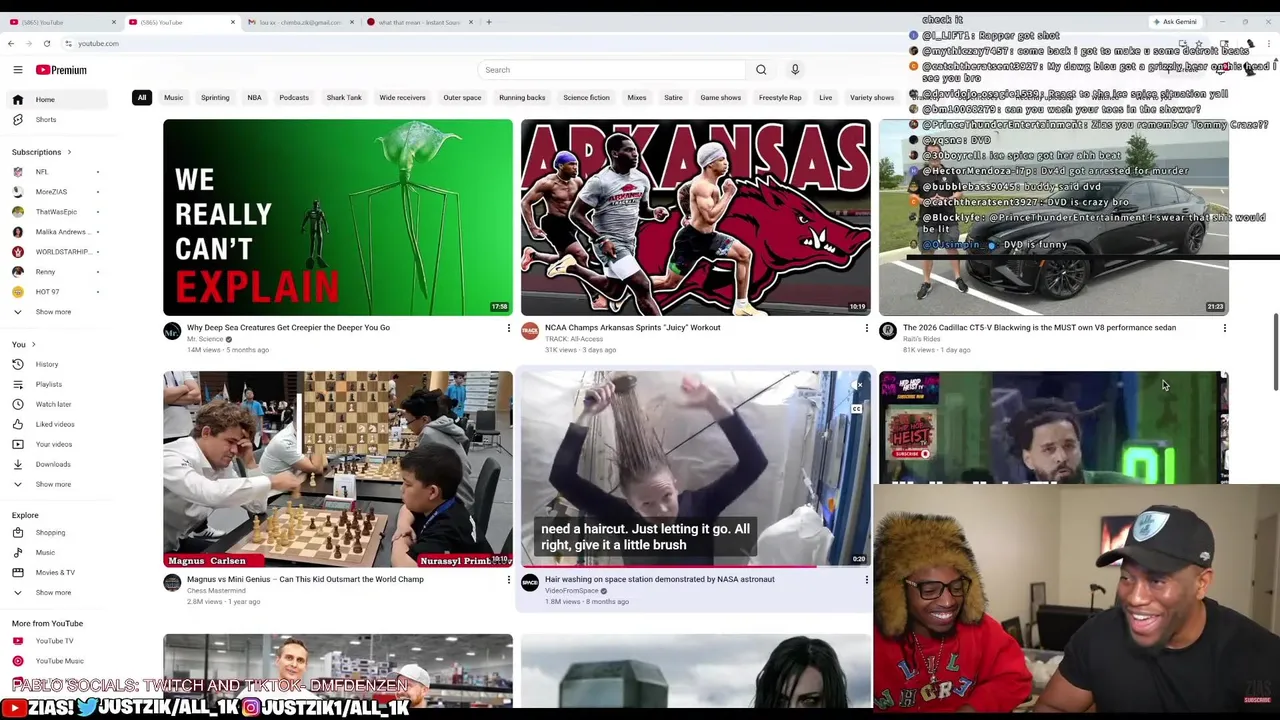Open more options for Magnus vs Mini Genius
Screen dimensions: 1280x720
coord(508,580)
